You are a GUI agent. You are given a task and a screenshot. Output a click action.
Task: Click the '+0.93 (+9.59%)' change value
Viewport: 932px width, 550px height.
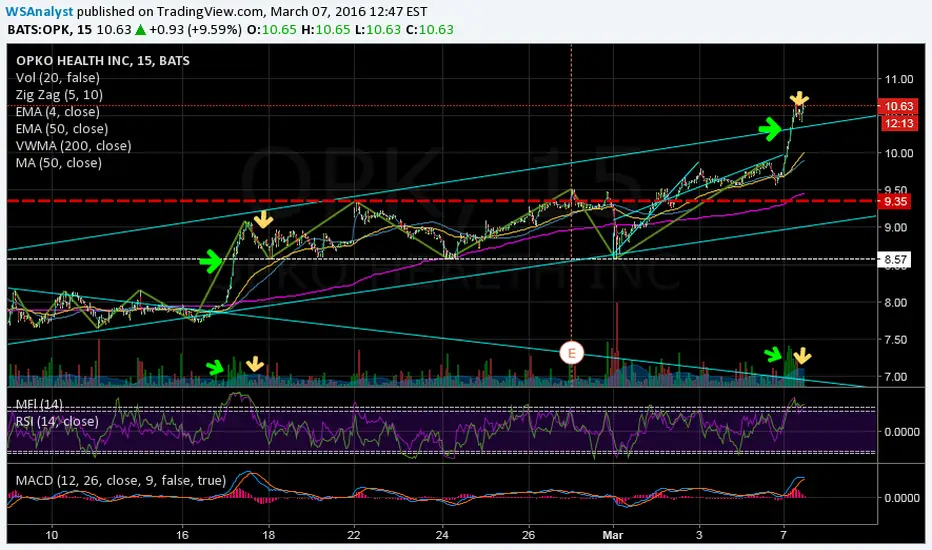[x=196, y=30]
